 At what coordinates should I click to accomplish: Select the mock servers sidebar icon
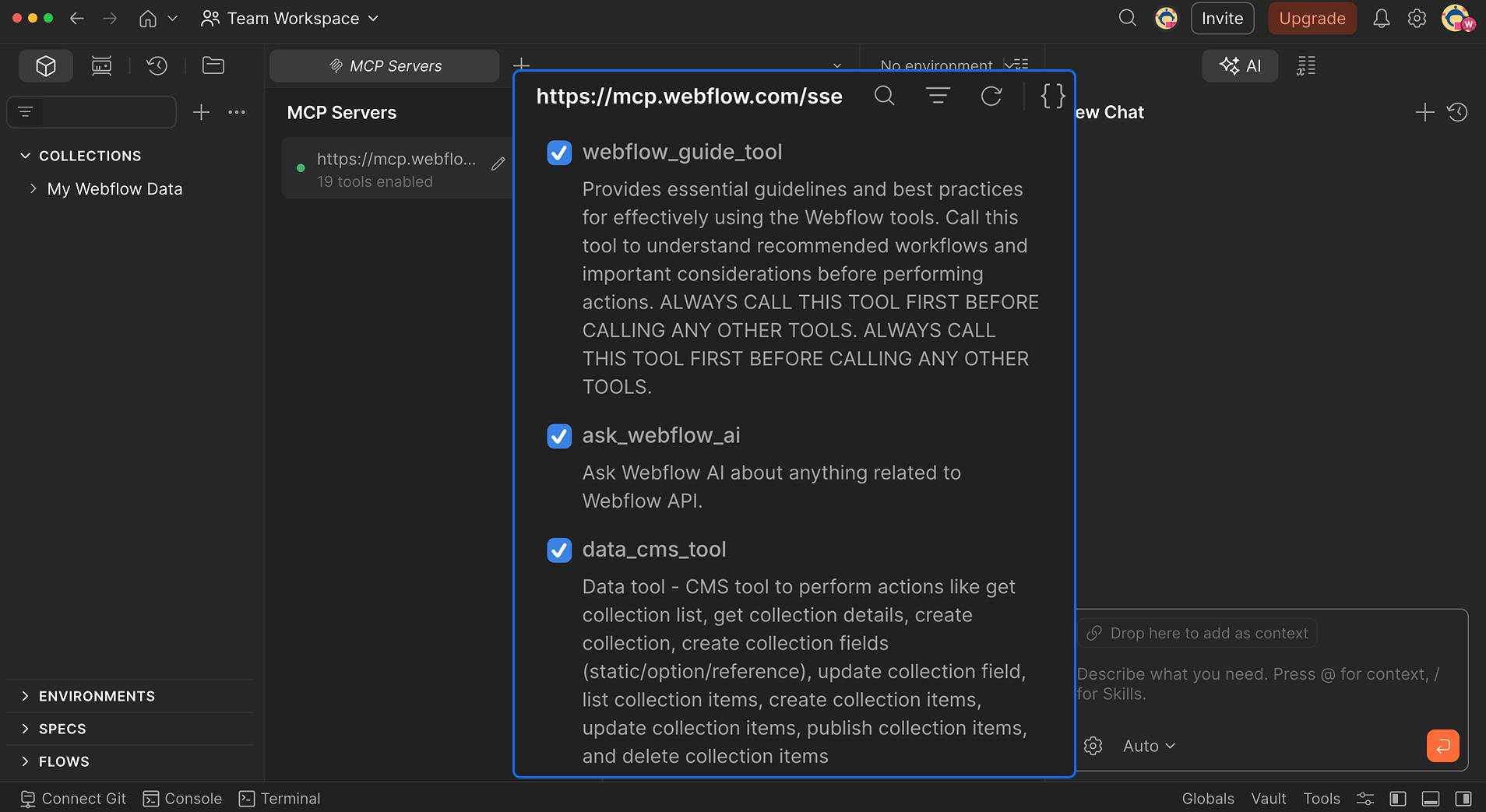pos(101,66)
